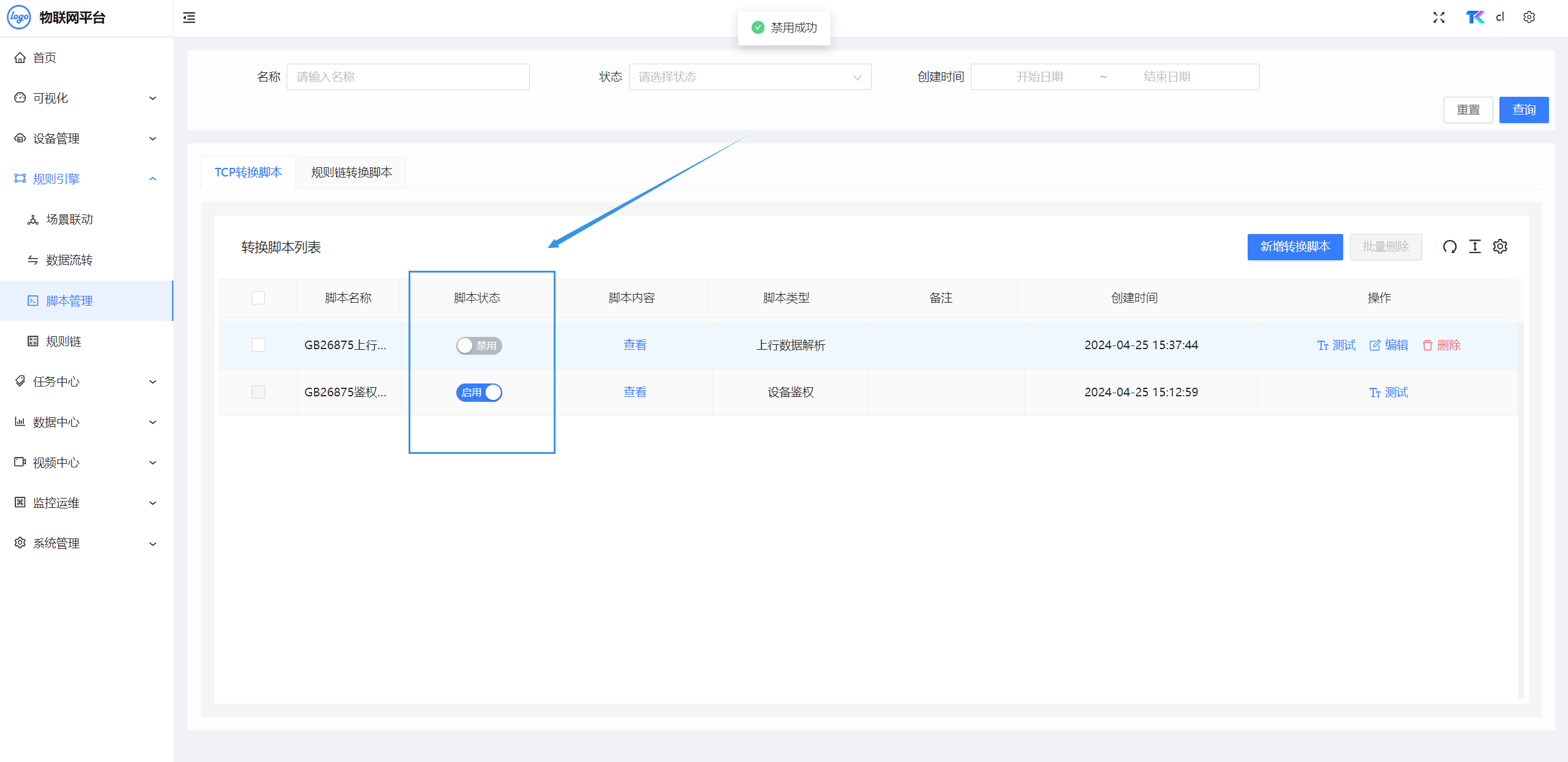View script content of GB26875鉴权 row
Image resolution: width=1568 pixels, height=762 pixels.
click(635, 393)
